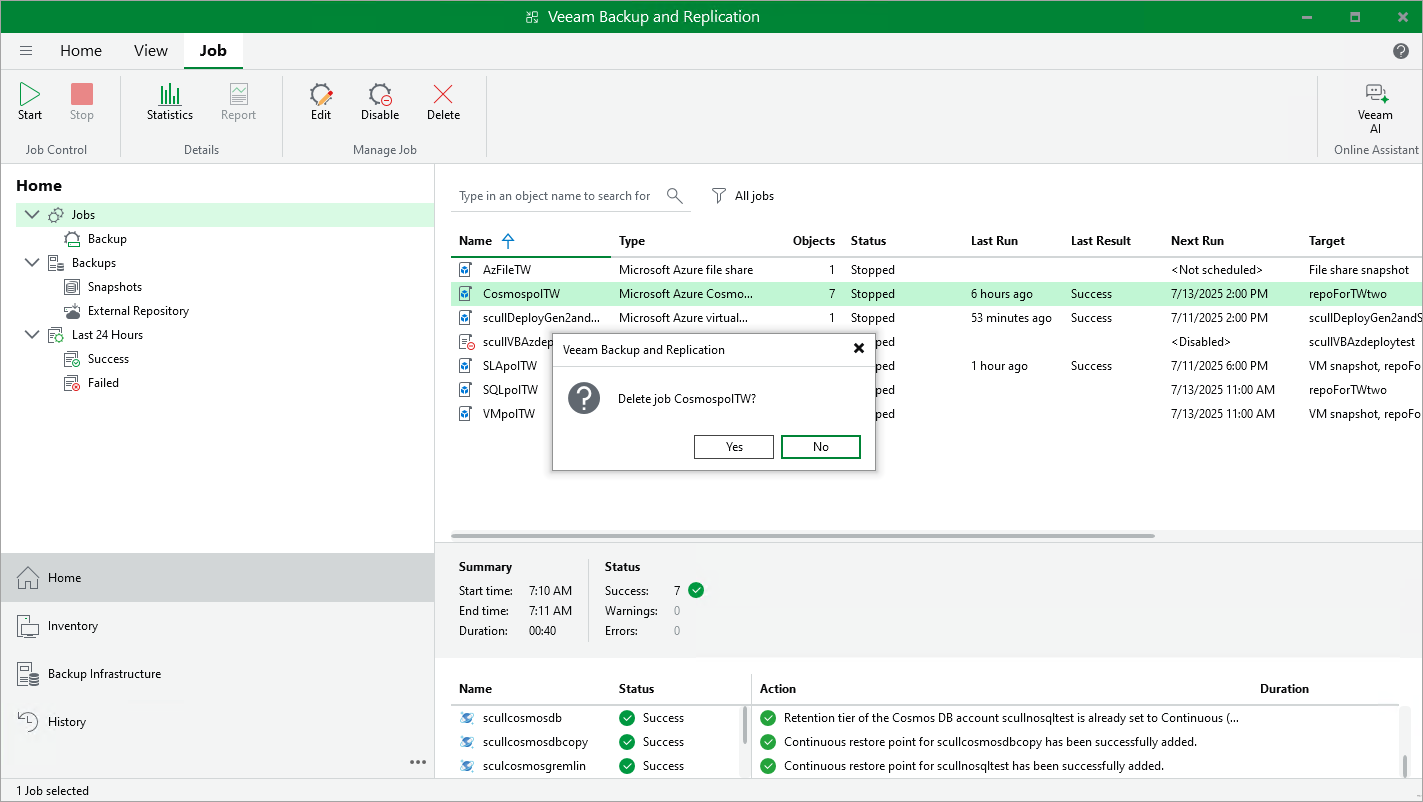Sort by the Type column header
This screenshot has width=1423, height=802.
pyautogui.click(x=632, y=241)
